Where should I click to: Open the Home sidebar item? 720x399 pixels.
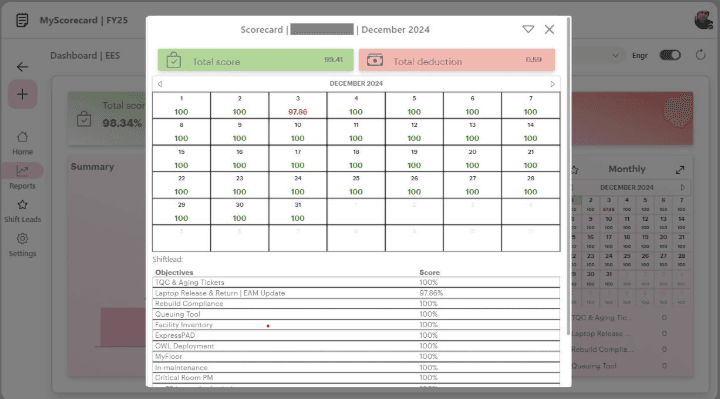pos(22,143)
